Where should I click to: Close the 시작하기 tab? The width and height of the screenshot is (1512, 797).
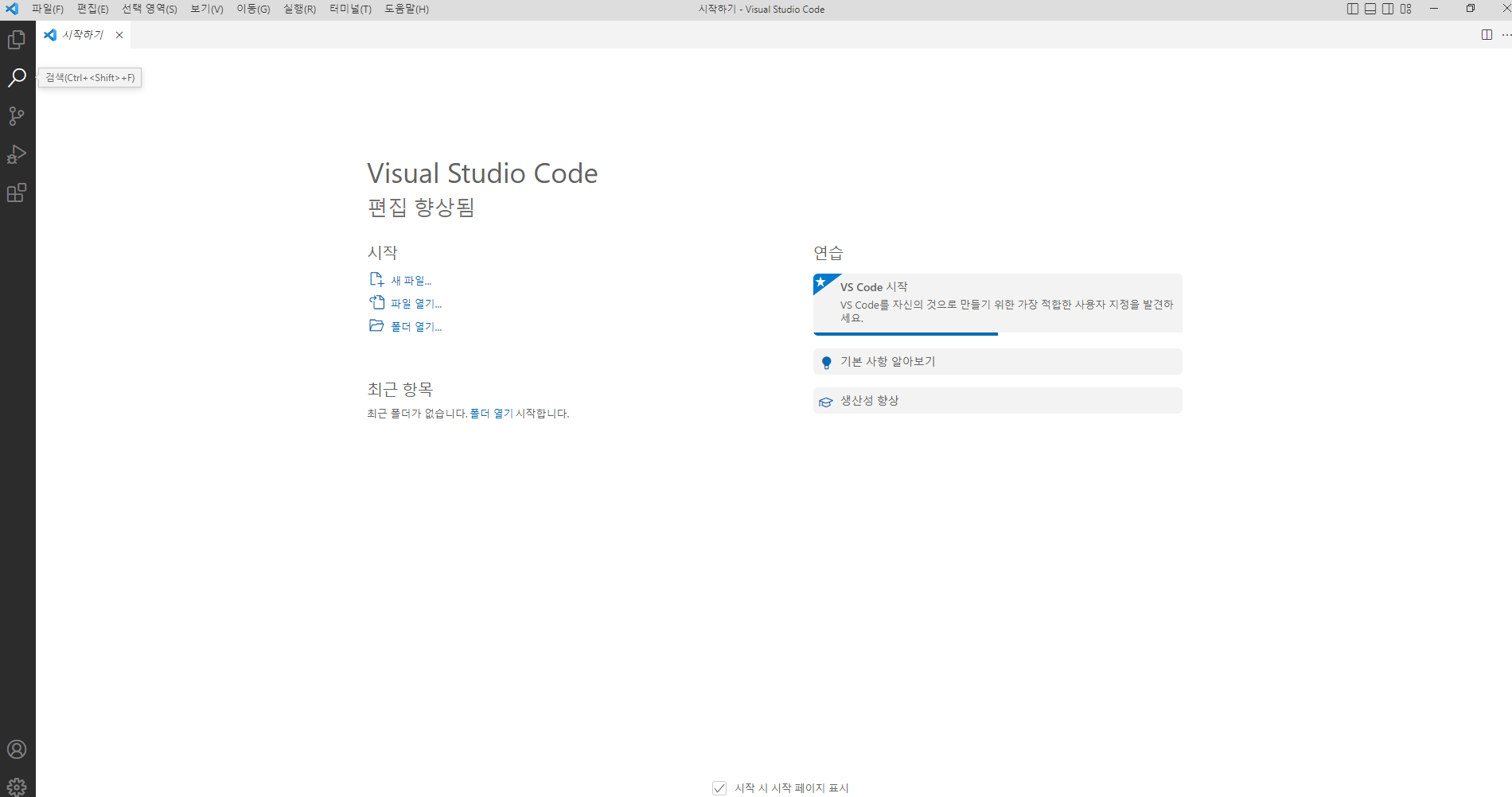[x=119, y=35]
